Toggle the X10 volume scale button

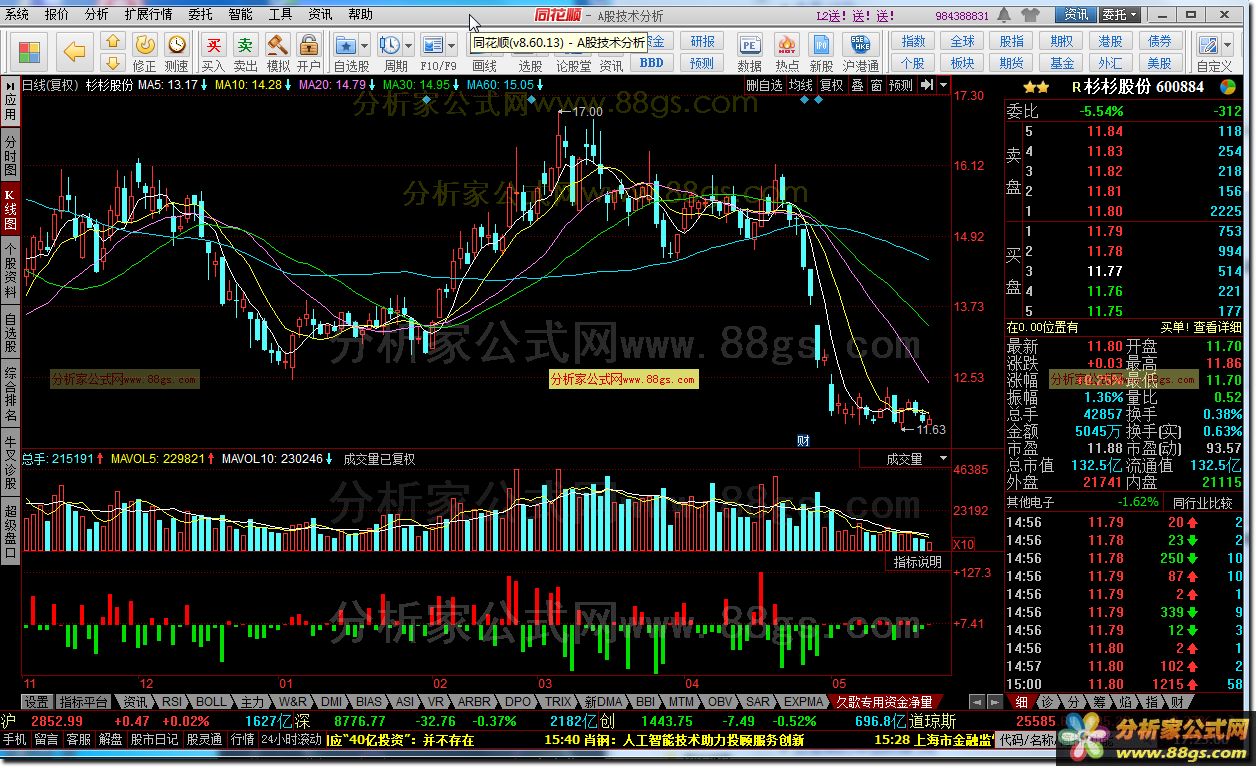pos(964,544)
